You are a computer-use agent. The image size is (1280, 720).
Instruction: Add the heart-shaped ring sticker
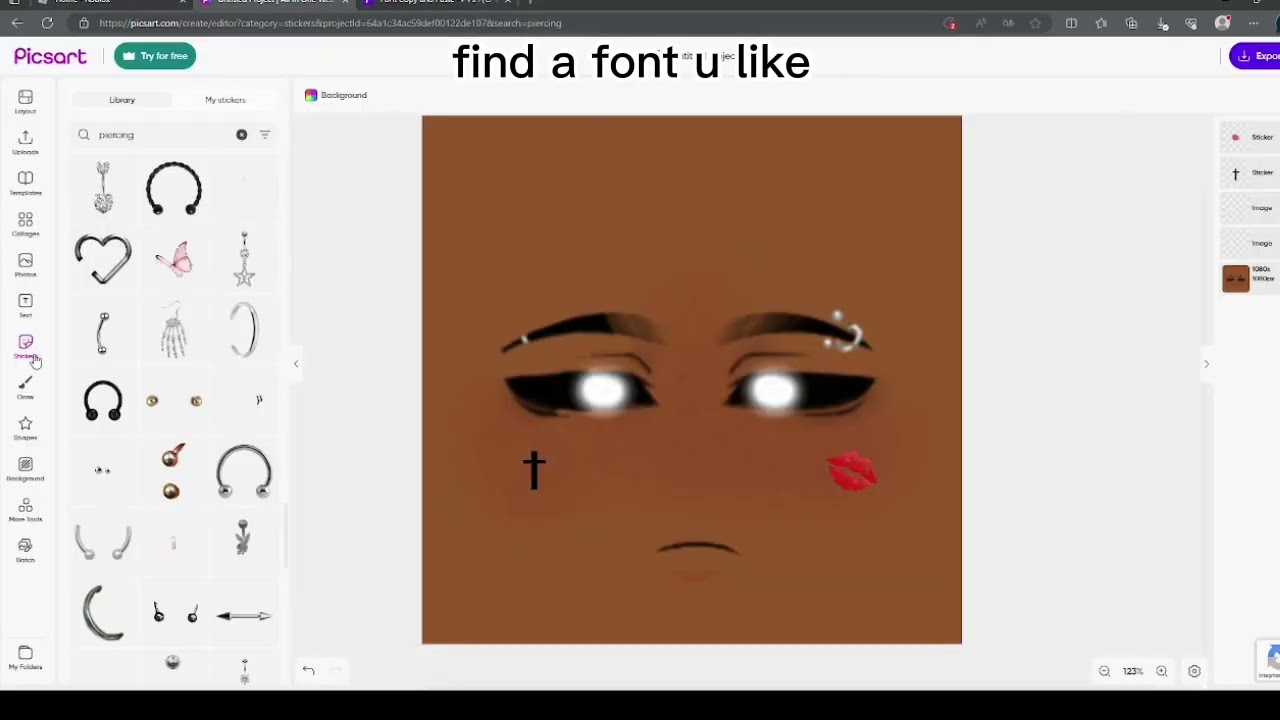coord(103,259)
